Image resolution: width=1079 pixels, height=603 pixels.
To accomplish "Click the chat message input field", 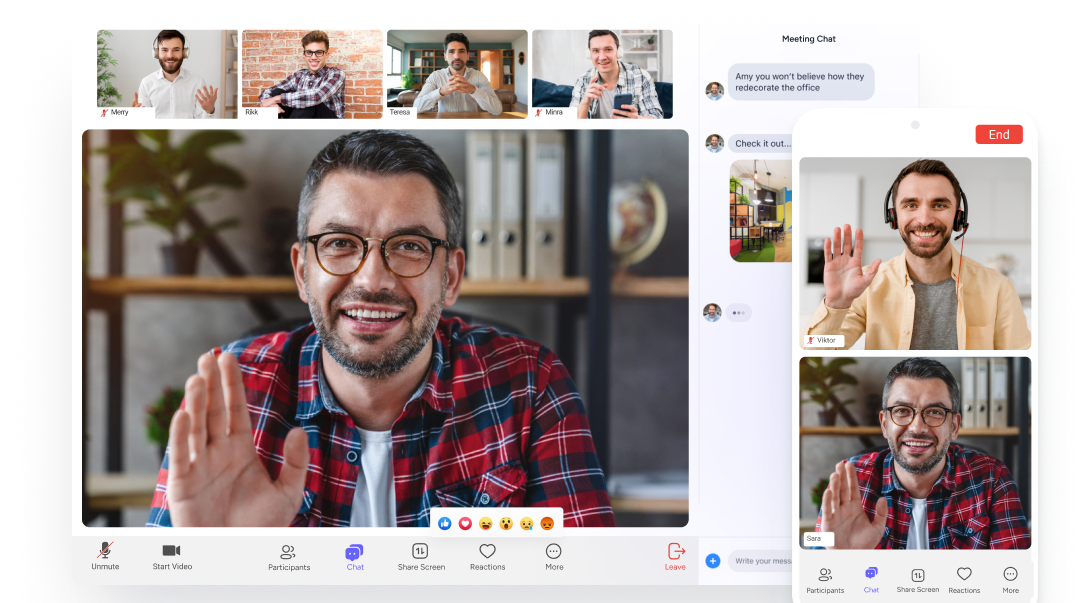I will click(762, 561).
